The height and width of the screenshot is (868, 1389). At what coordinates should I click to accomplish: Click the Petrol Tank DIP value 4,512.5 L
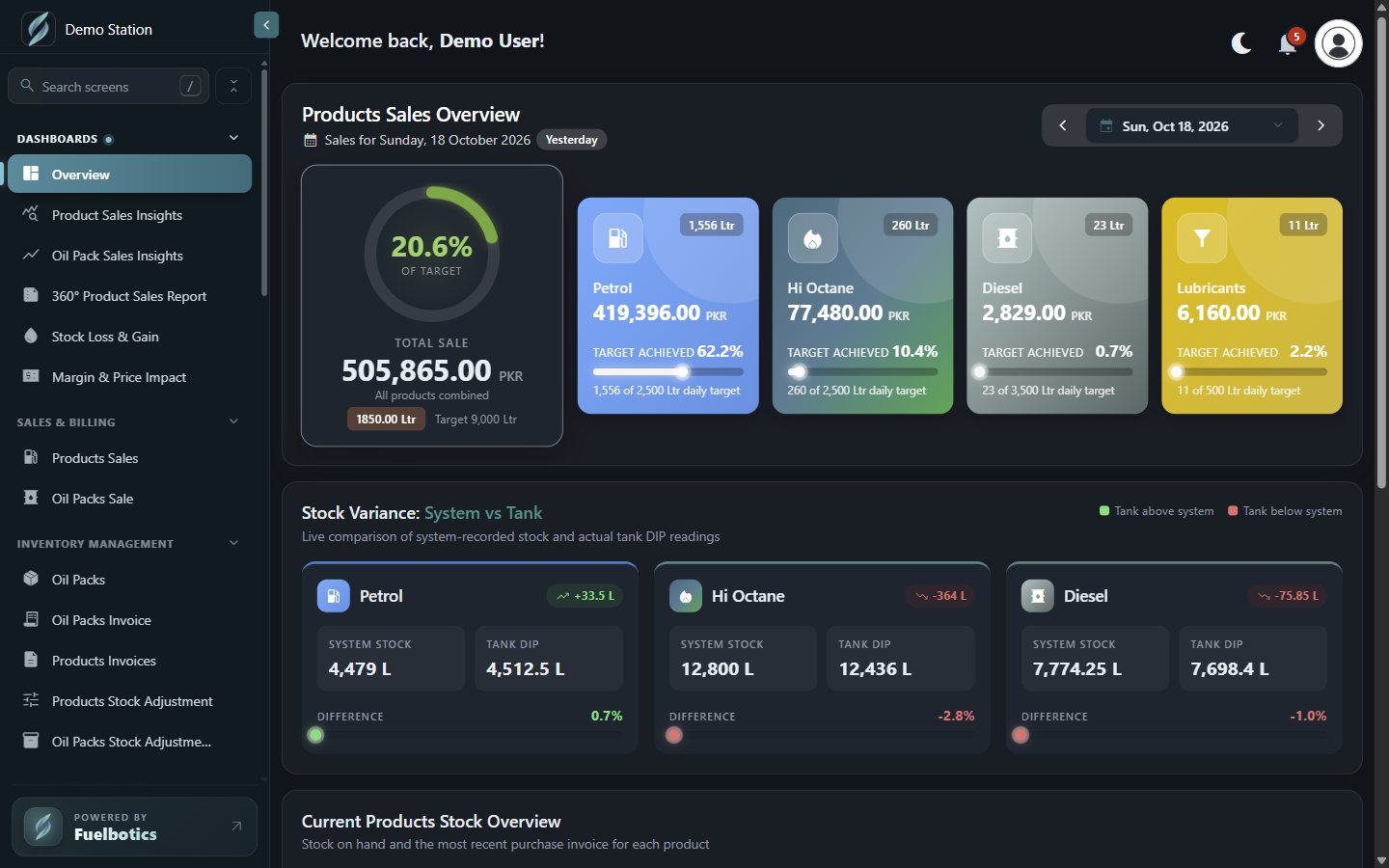pos(525,668)
